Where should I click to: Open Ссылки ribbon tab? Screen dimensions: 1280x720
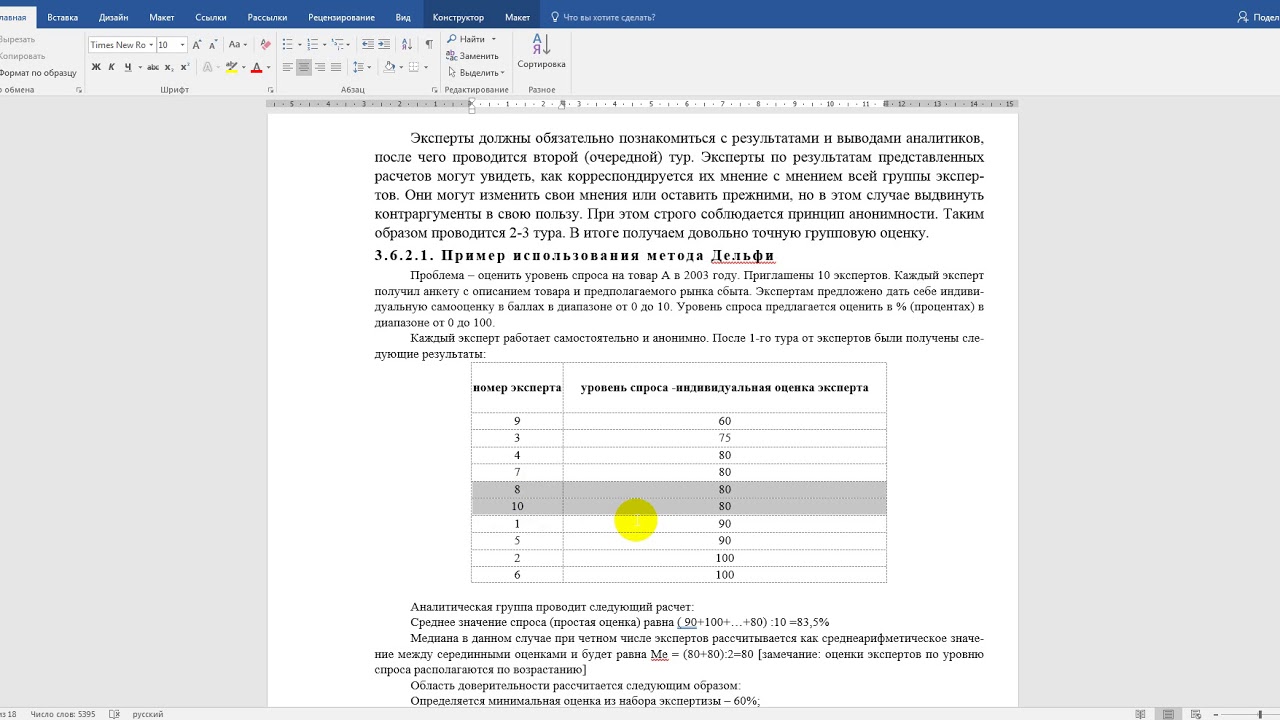click(x=211, y=17)
